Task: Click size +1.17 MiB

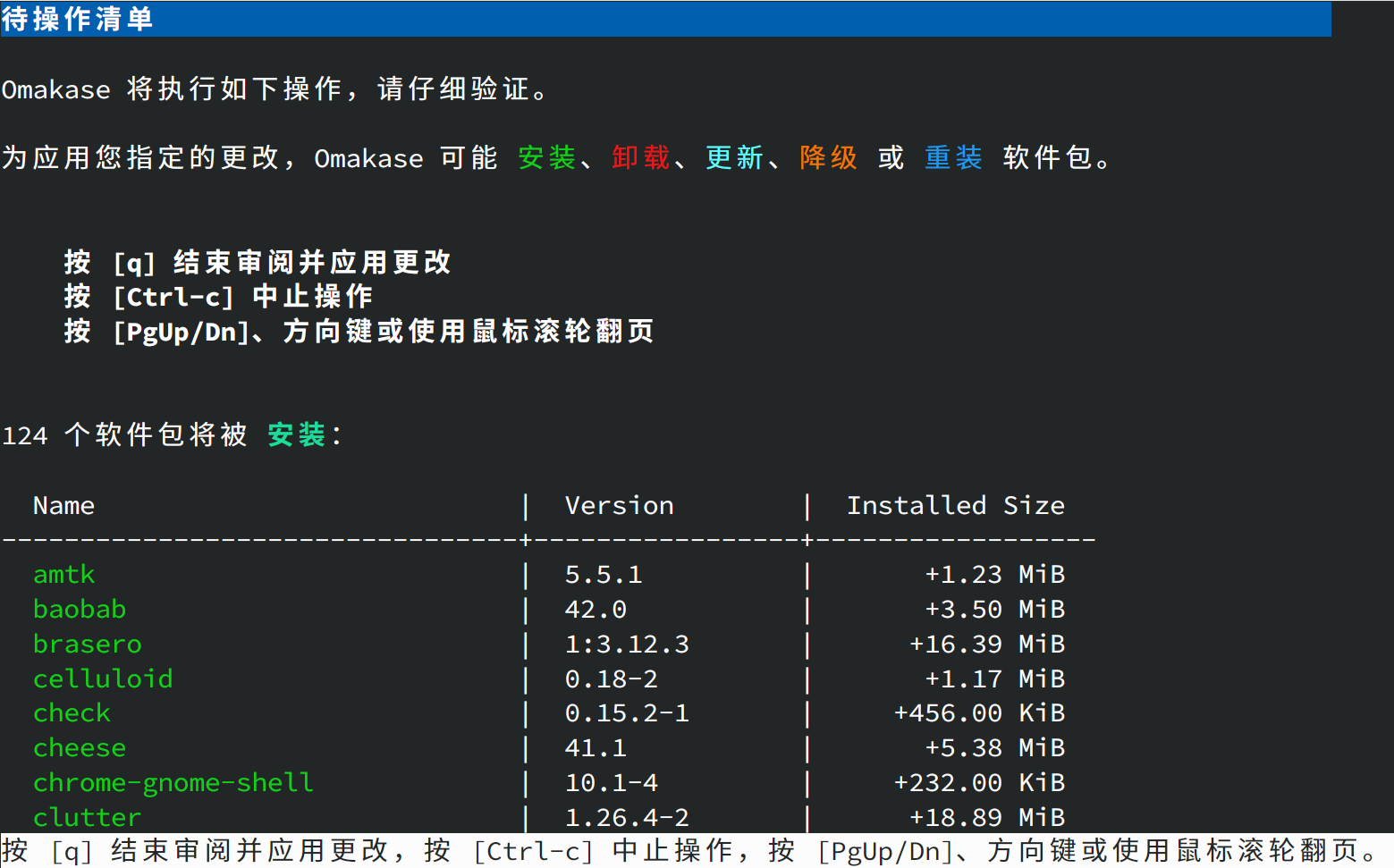Action: (x=995, y=679)
